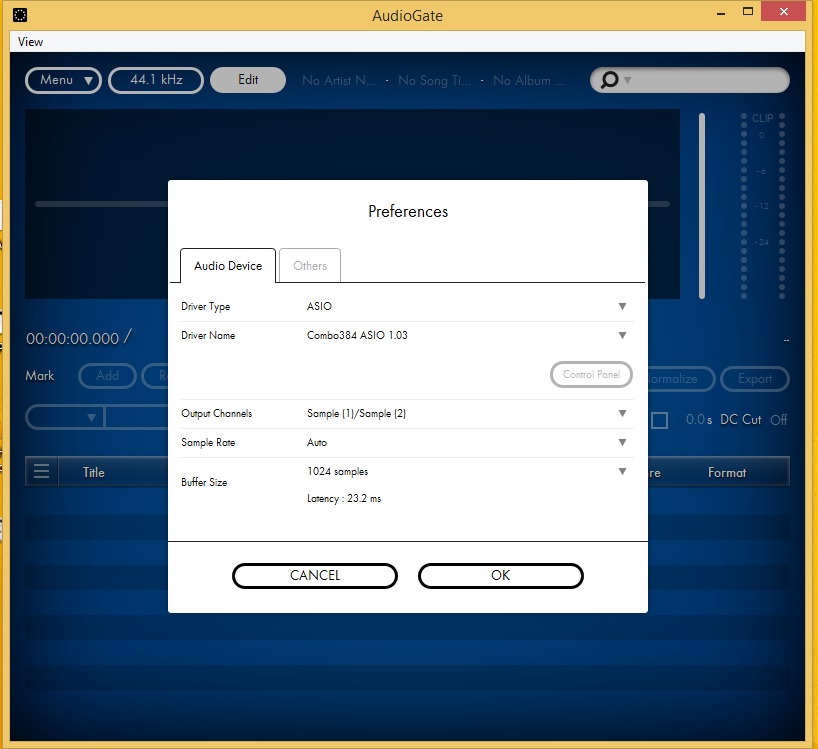Image resolution: width=818 pixels, height=749 pixels.
Task: Expand the Driver Type dropdown arrow
Action: (622, 306)
